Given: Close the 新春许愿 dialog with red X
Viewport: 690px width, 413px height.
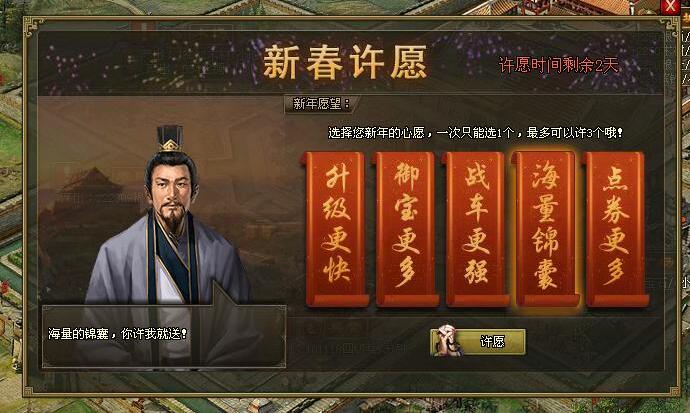Looking at the screenshot, I should [670, 6].
